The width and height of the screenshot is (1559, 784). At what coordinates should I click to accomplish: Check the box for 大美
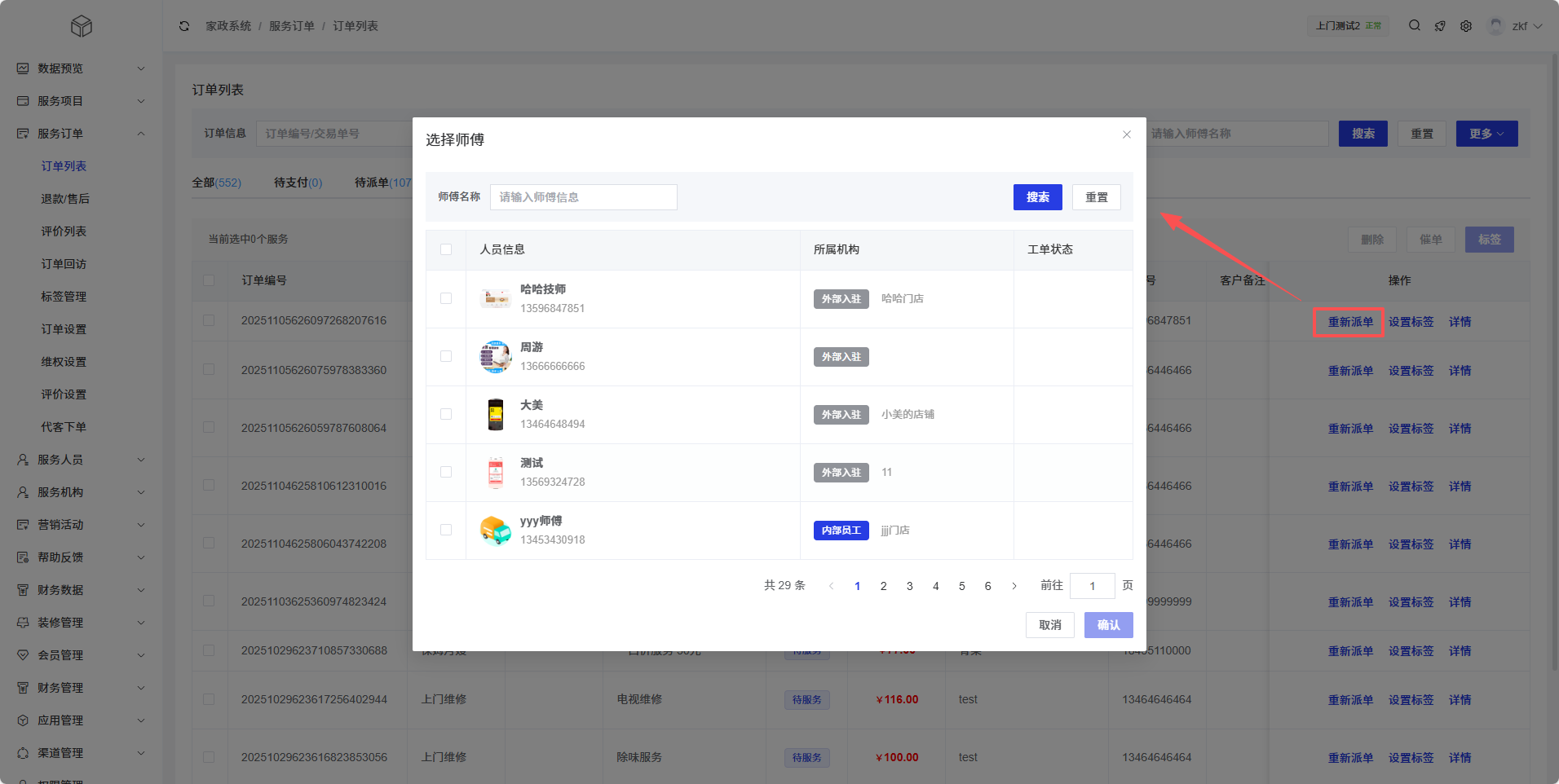446,414
